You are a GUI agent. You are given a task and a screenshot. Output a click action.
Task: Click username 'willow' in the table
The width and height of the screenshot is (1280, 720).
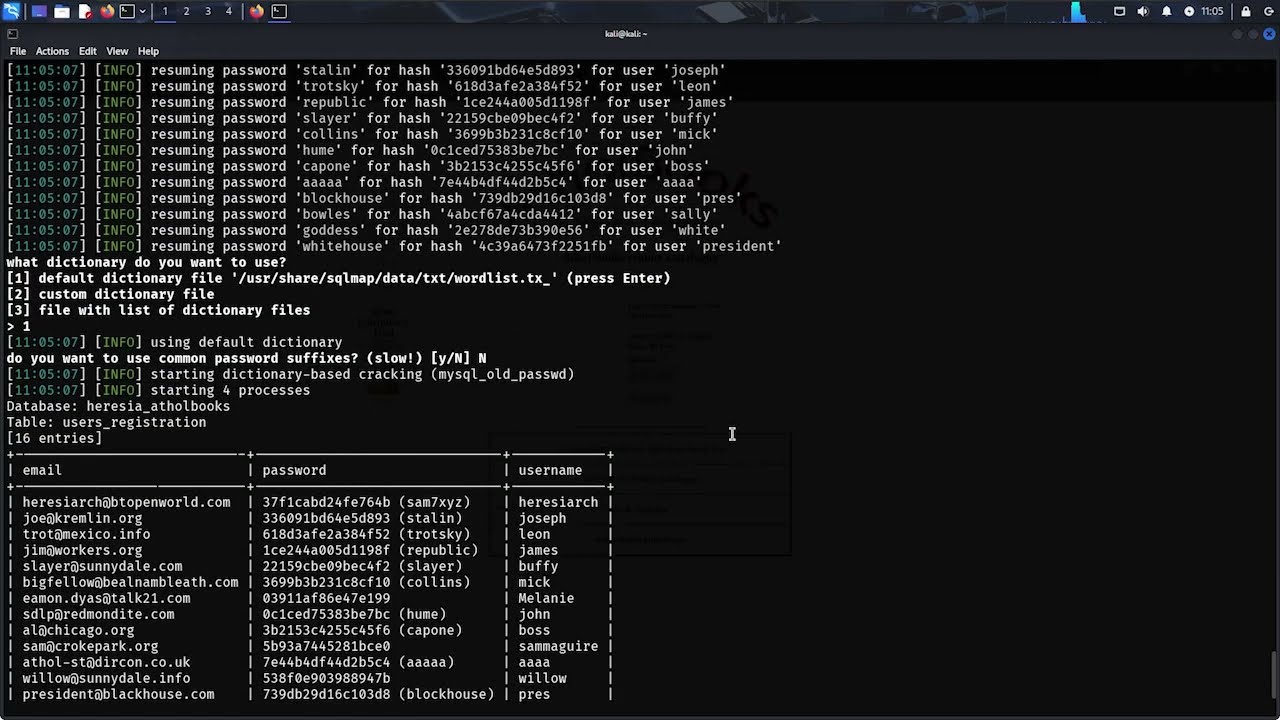coord(542,678)
